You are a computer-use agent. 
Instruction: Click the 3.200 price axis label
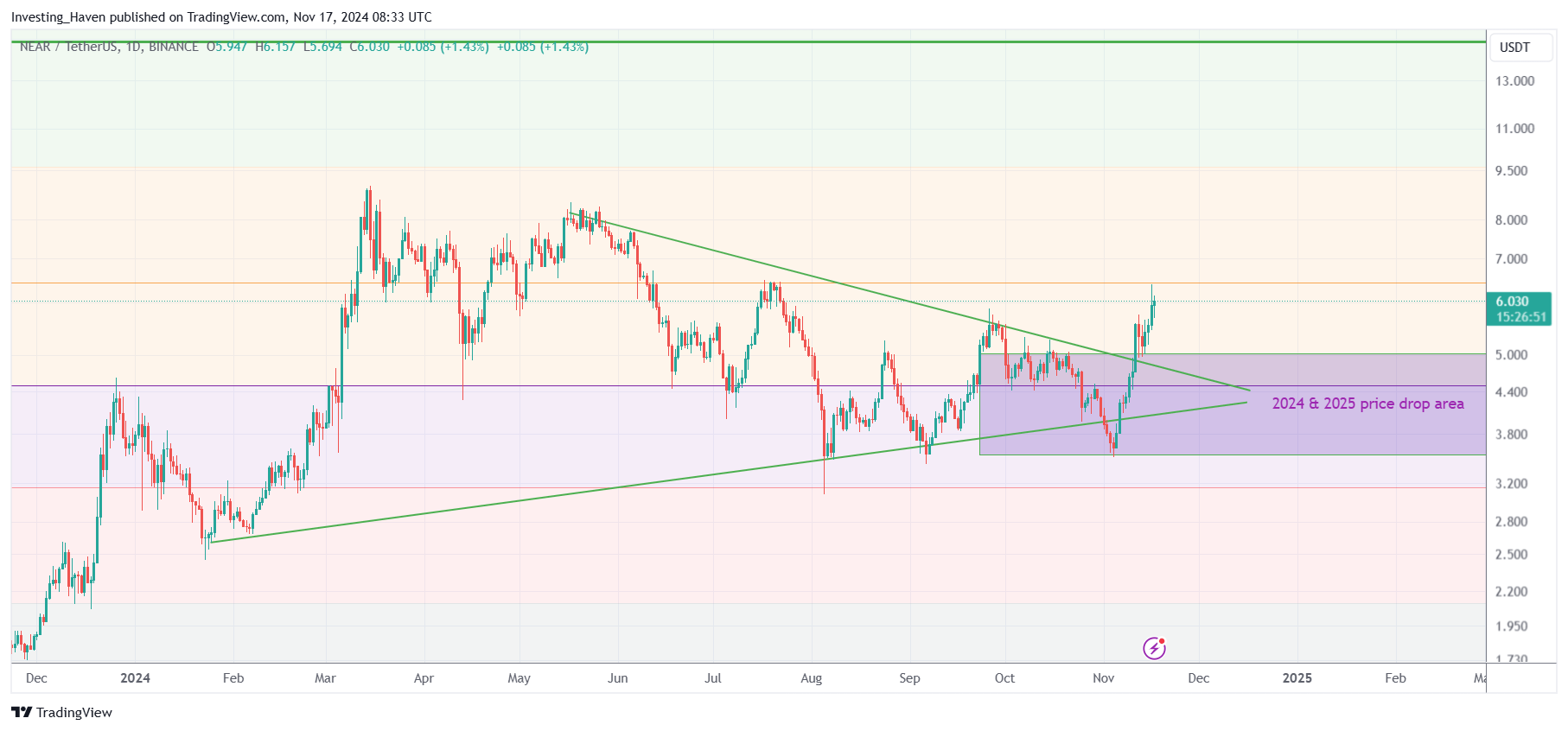point(1512,484)
